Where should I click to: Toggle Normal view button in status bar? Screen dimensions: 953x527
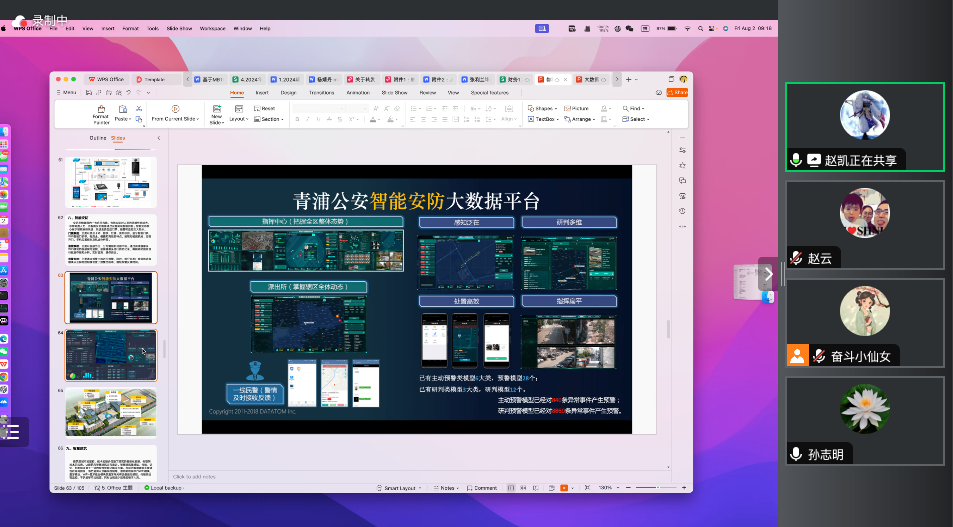(x=511, y=488)
